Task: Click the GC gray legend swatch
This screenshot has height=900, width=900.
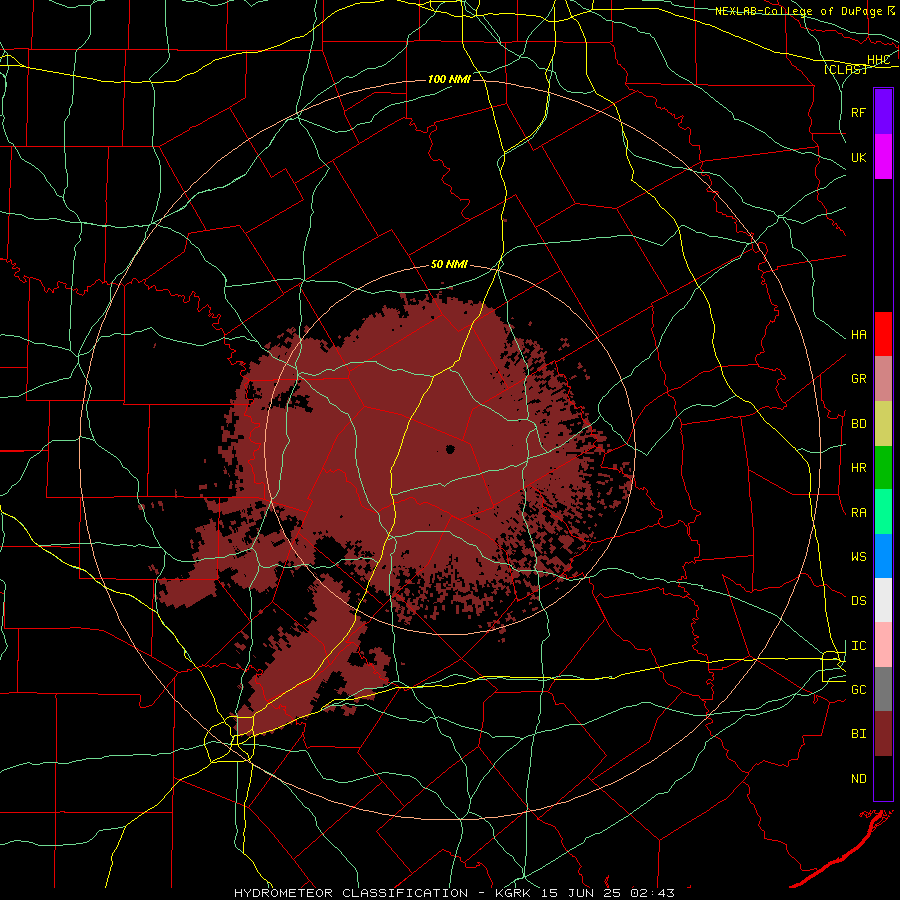Action: 883,689
